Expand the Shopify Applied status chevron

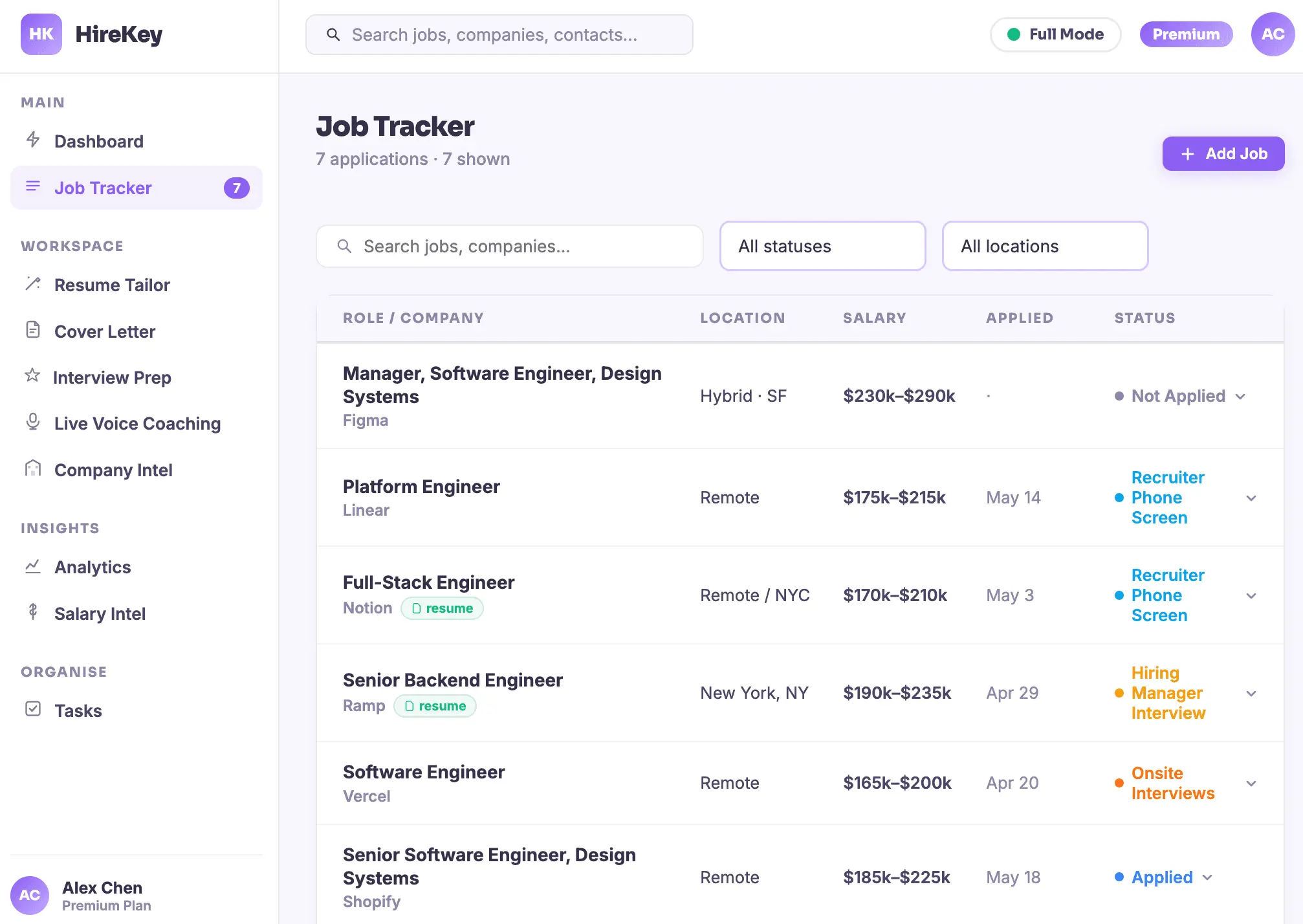(x=1207, y=878)
